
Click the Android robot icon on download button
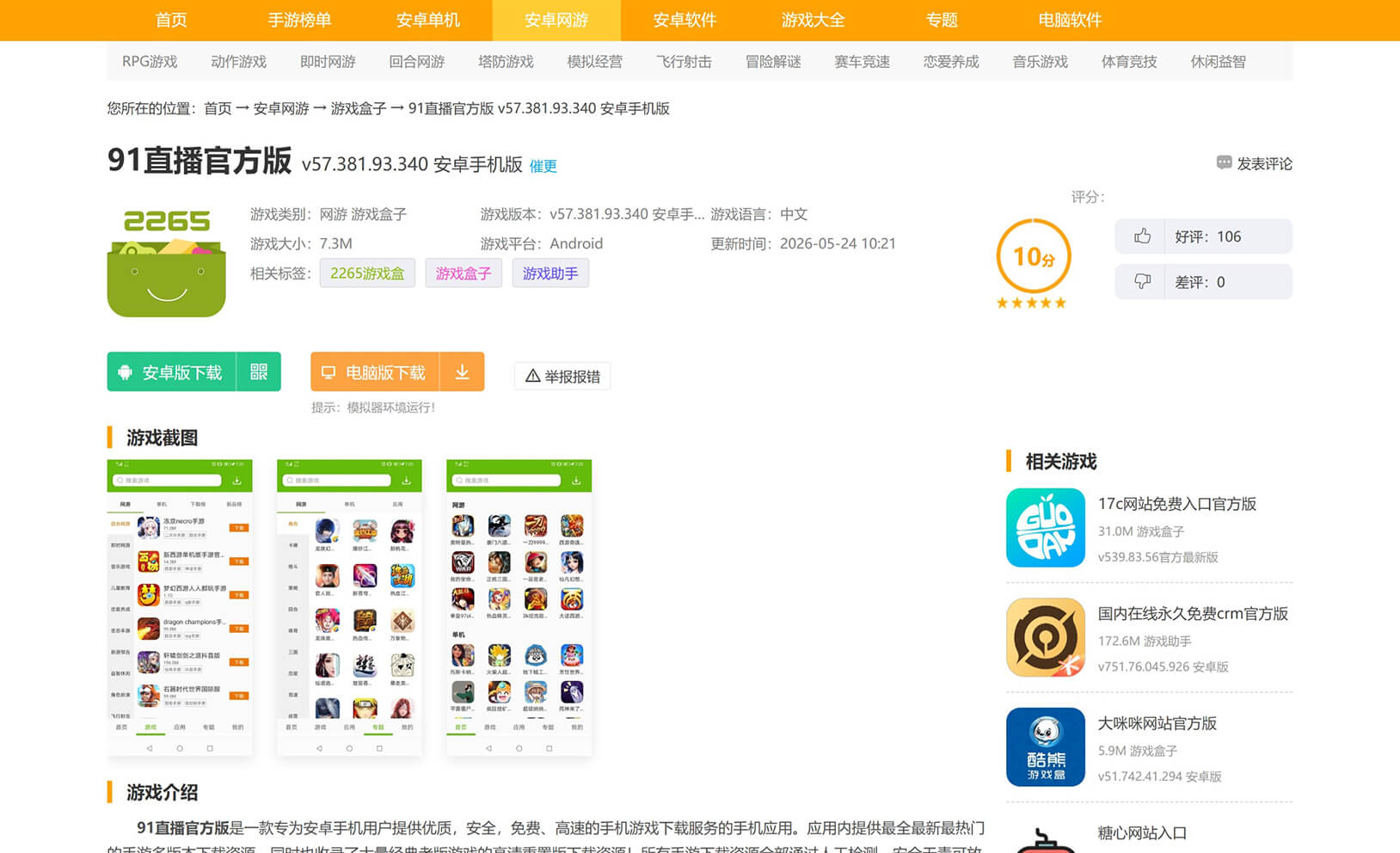(125, 372)
